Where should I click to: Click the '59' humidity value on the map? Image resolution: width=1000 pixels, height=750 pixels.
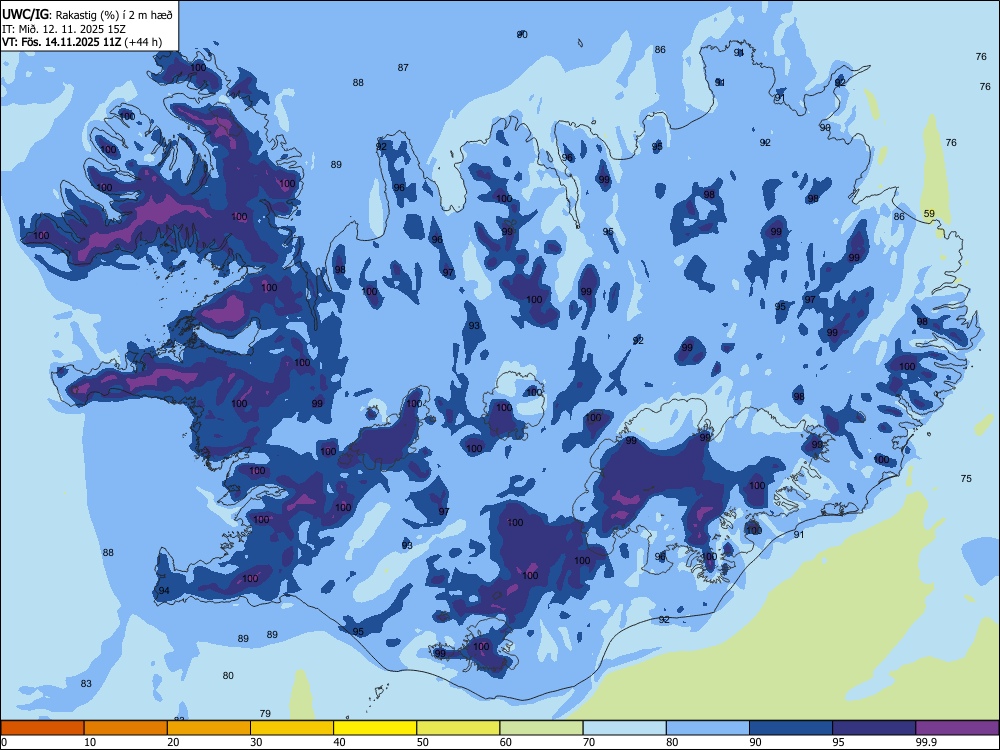click(x=929, y=214)
